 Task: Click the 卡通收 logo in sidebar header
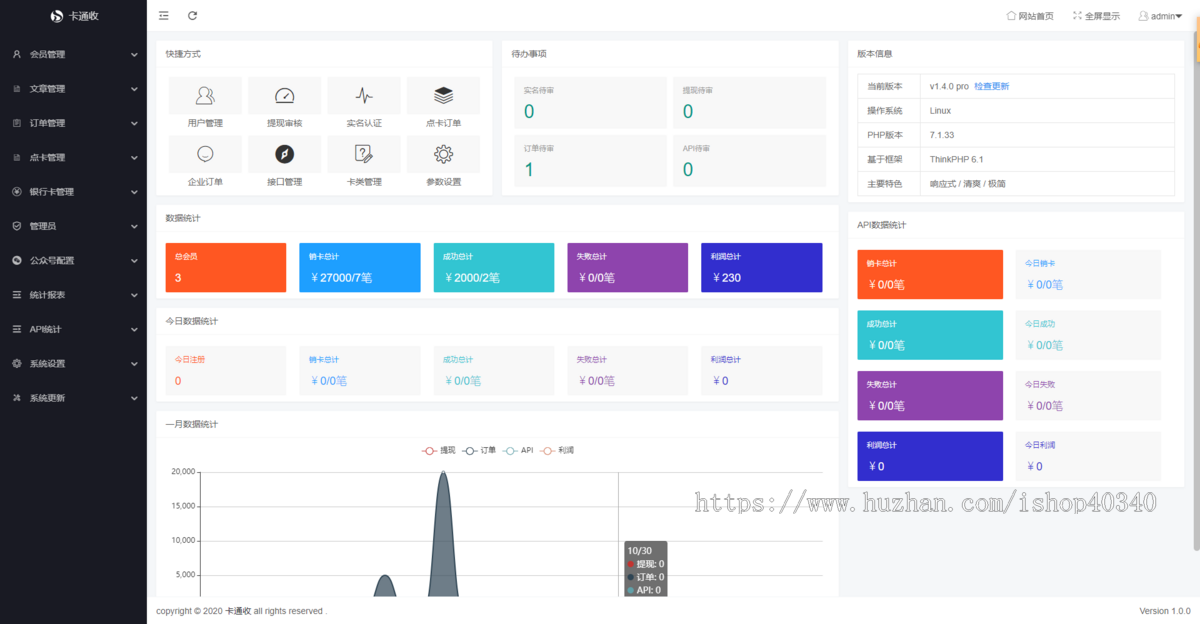pyautogui.click(x=73, y=16)
